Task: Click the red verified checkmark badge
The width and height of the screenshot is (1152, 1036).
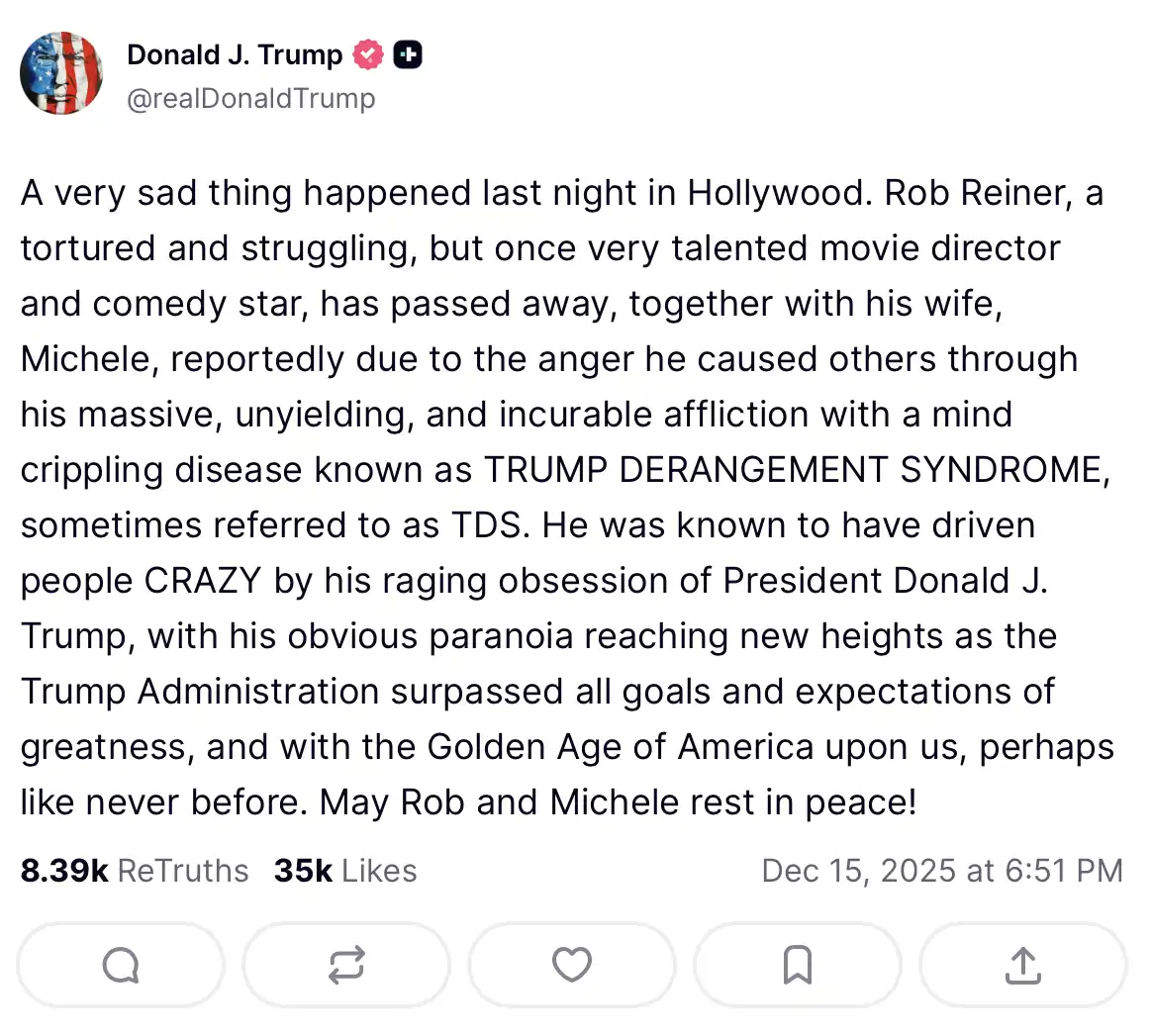Action: click(368, 54)
